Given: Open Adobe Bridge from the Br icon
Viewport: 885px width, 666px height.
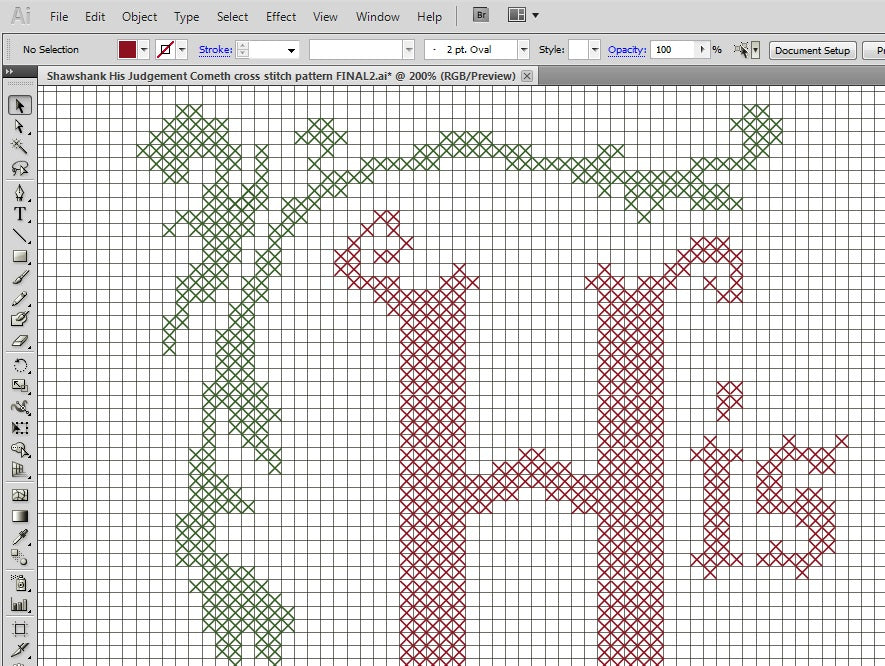Looking at the screenshot, I should click(x=481, y=16).
